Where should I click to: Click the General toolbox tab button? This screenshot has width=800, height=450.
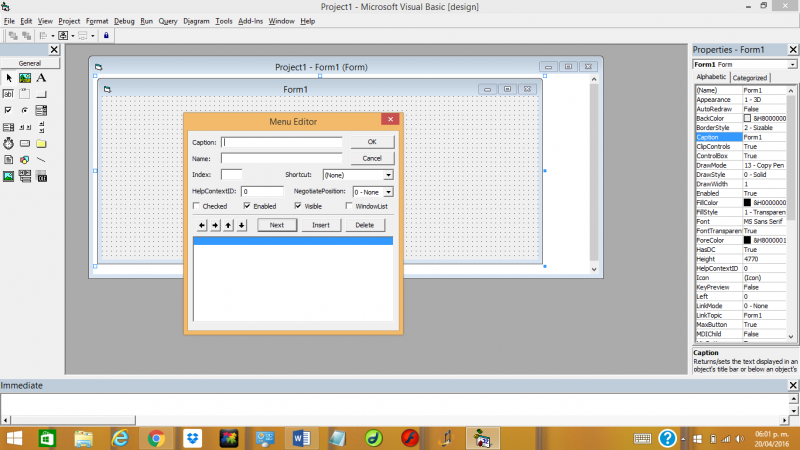(x=30, y=63)
